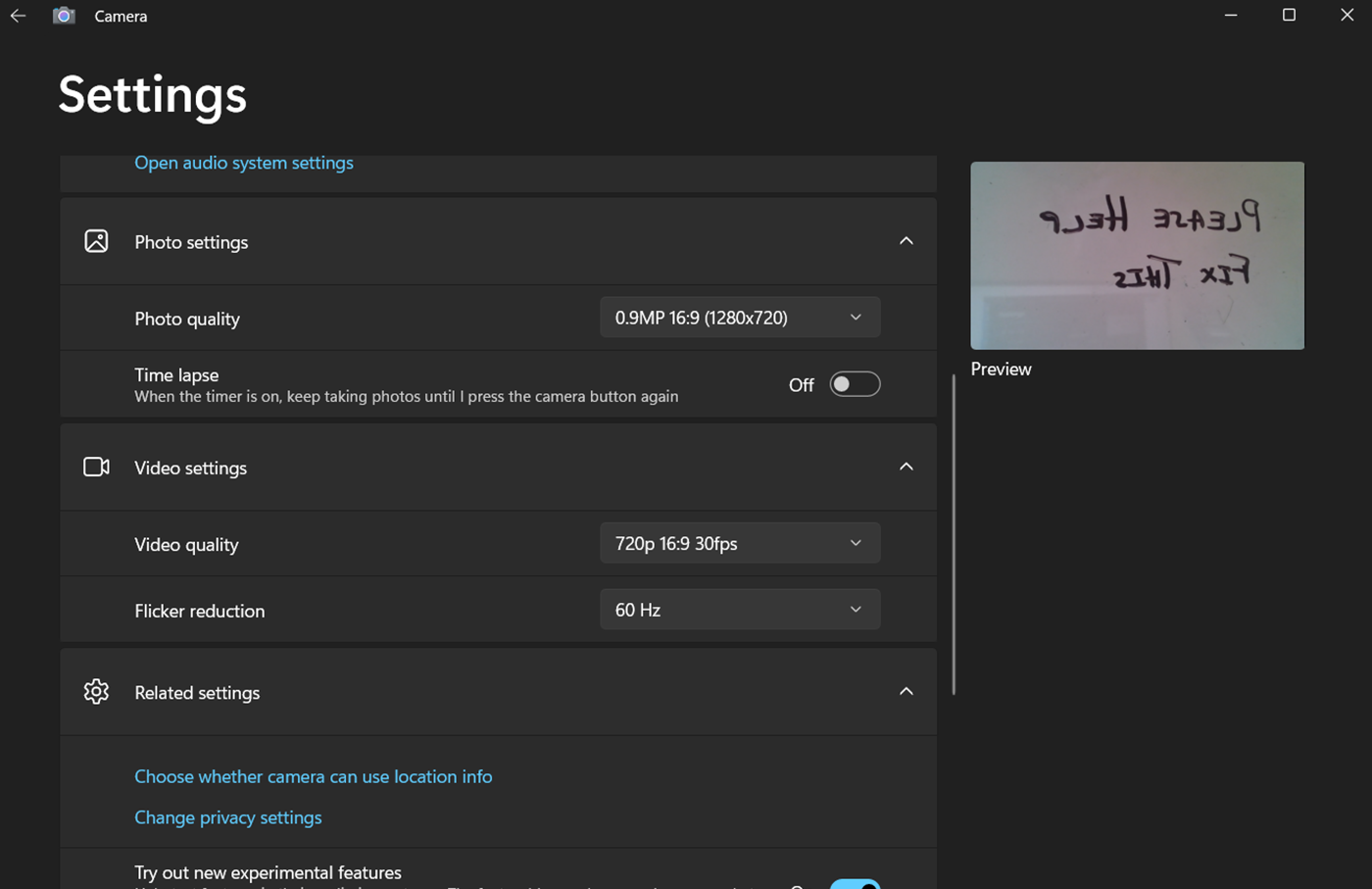Choose whether camera can use location info

313,776
